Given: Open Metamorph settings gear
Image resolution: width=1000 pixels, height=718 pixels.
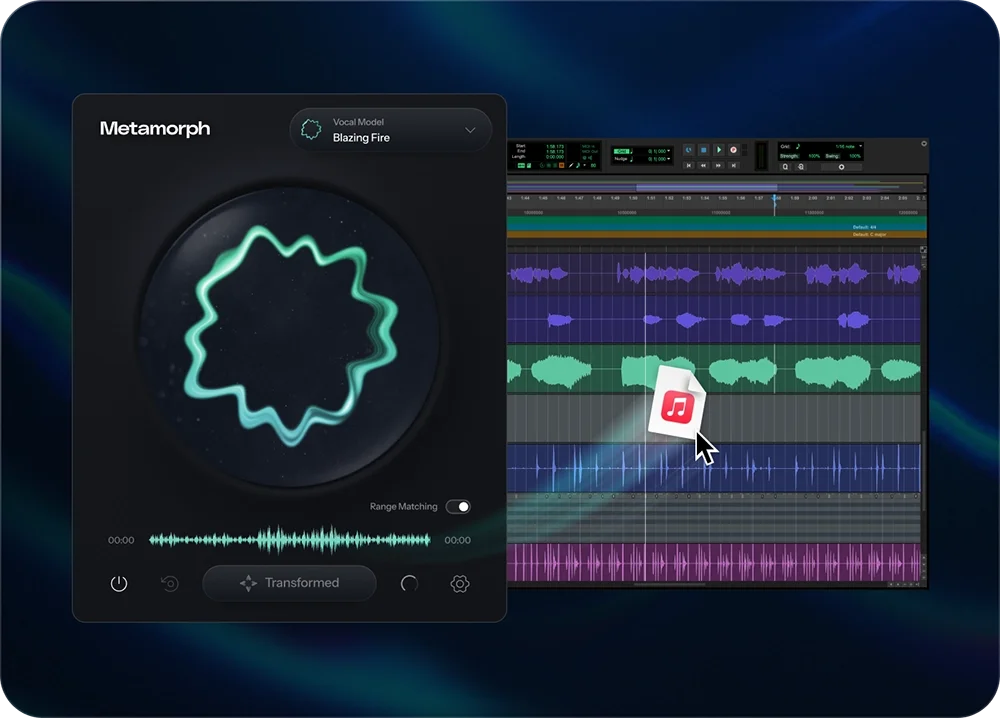Looking at the screenshot, I should pos(460,583).
